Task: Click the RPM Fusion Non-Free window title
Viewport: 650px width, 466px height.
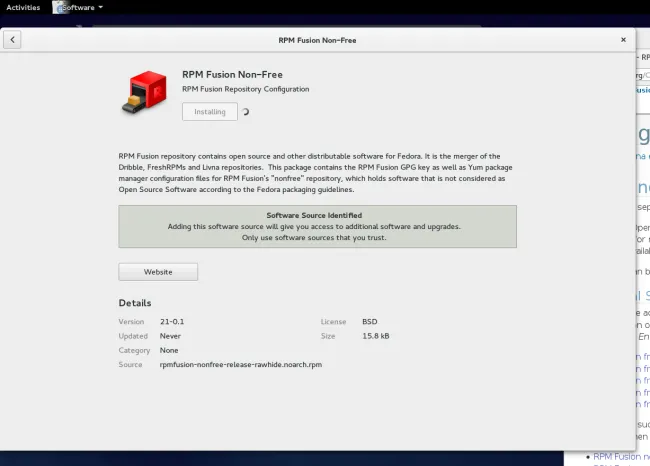Action: tap(317, 40)
